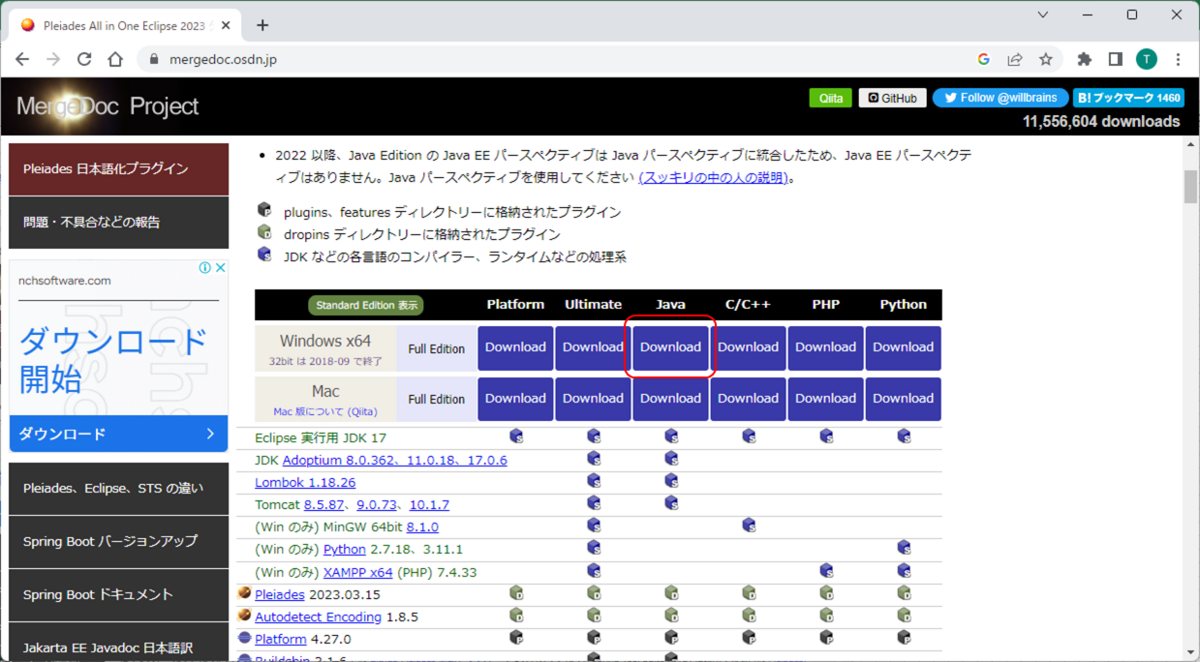The height and width of the screenshot is (662, 1200).
Task: Download Mac Ultimate edition
Action: [593, 398]
